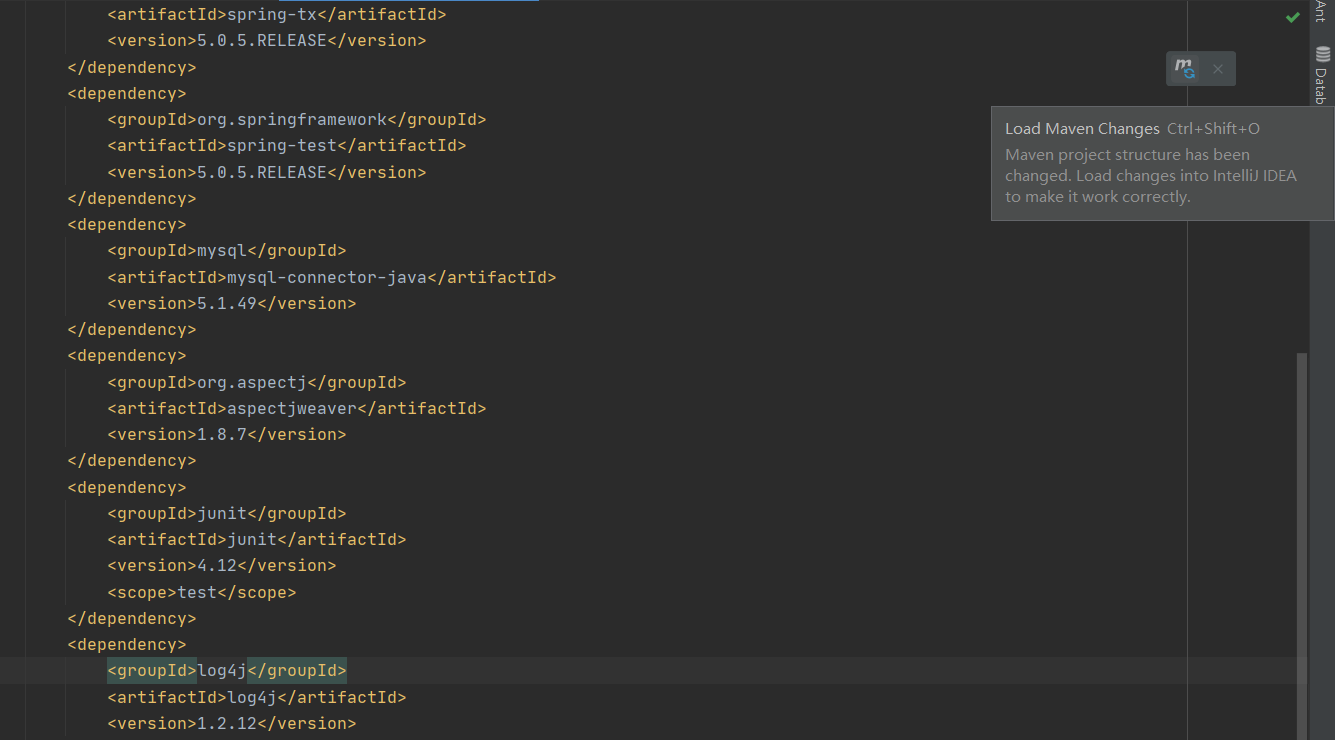Click the Maven reload changes icon
The height and width of the screenshot is (740, 1335).
[1184, 68]
